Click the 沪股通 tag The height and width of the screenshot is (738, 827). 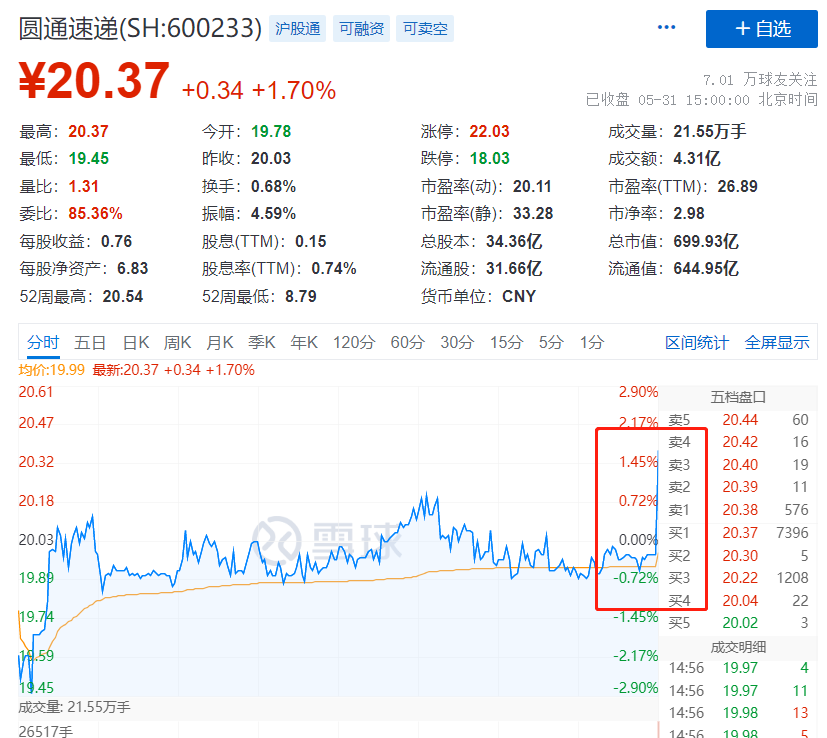tap(297, 28)
